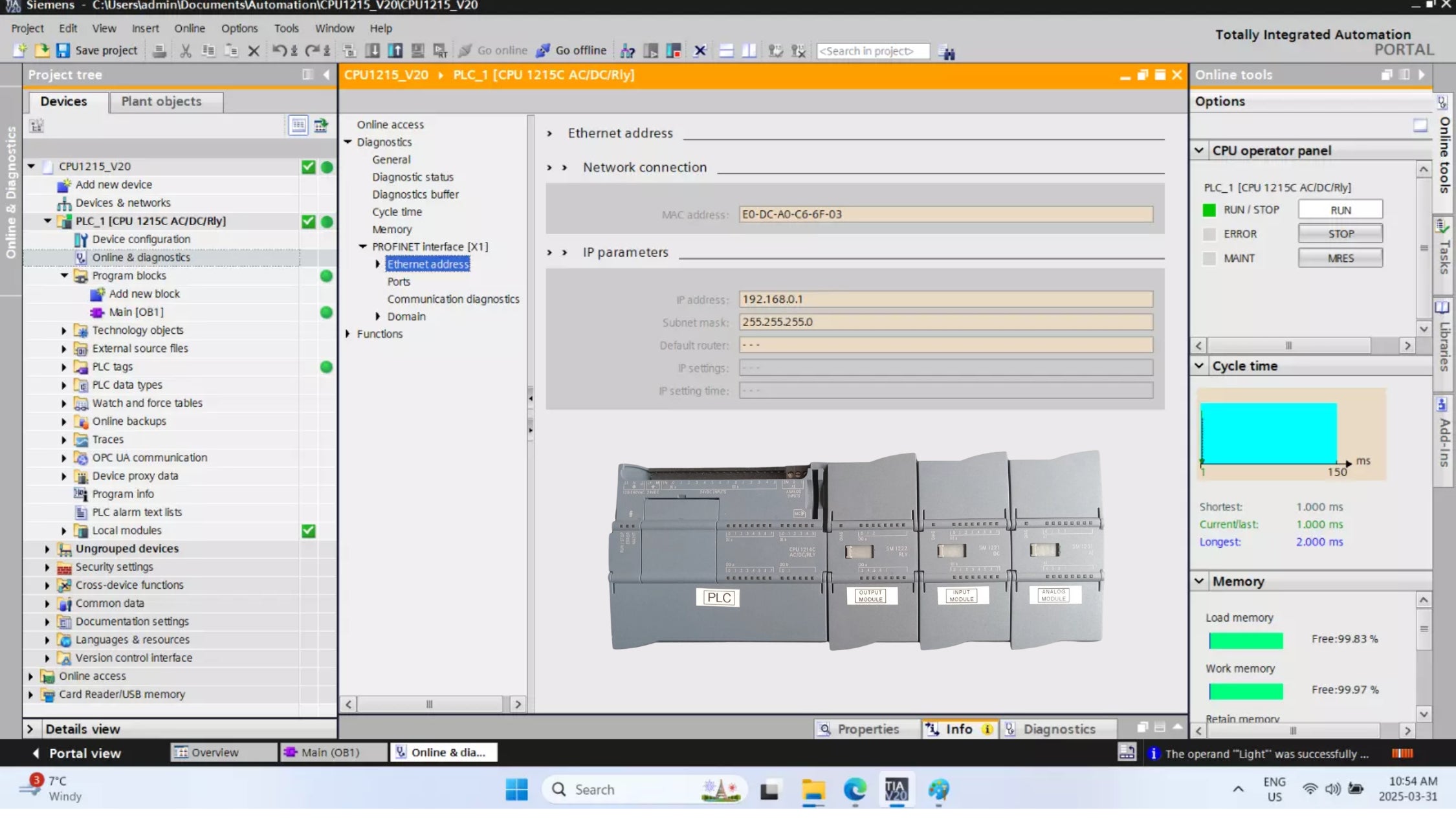Image resolution: width=1456 pixels, height=819 pixels.
Task: Collapse the Cycle time section
Action: [1199, 366]
